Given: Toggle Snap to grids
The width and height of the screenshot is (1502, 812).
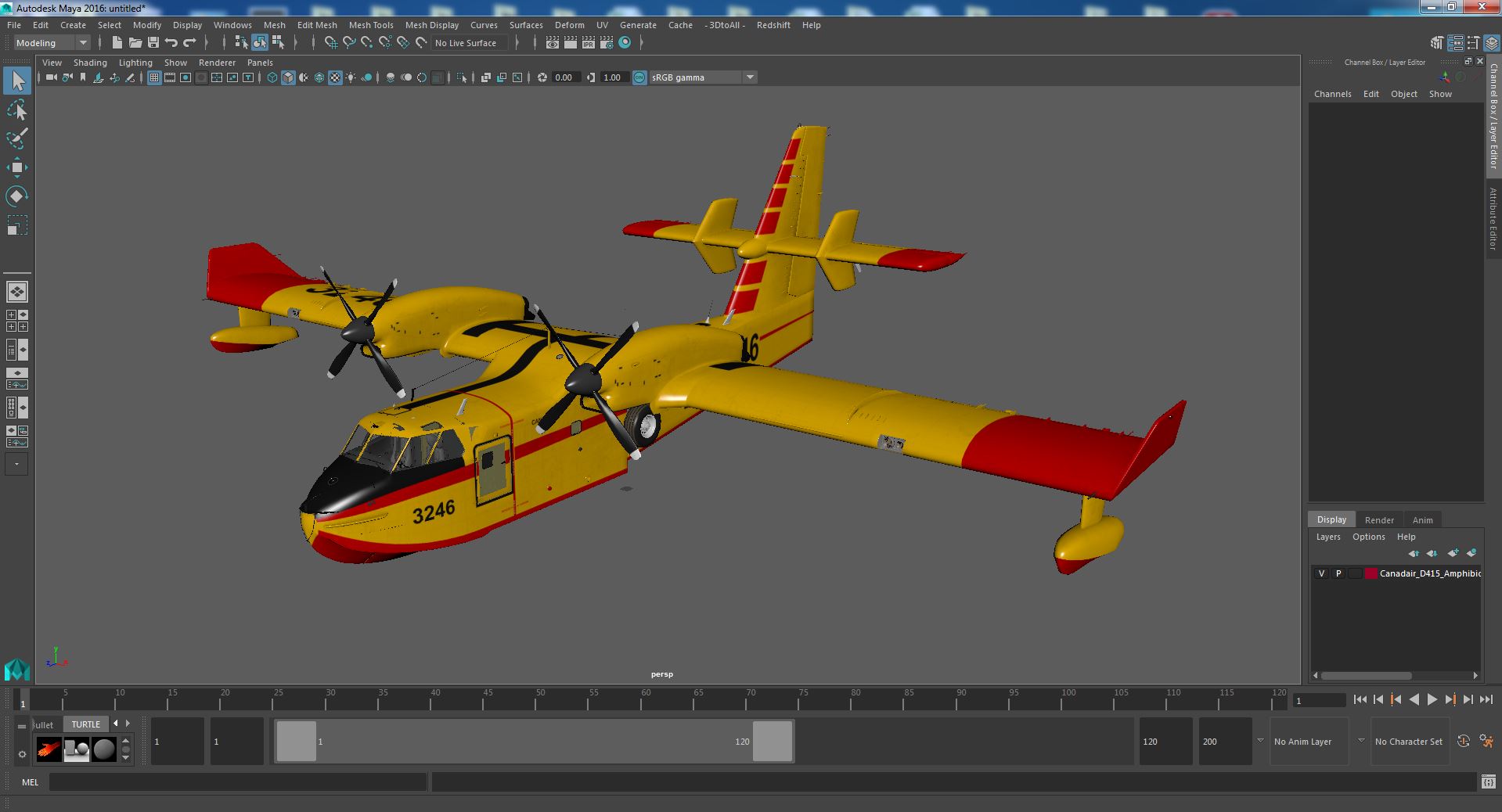Looking at the screenshot, I should 331,43.
